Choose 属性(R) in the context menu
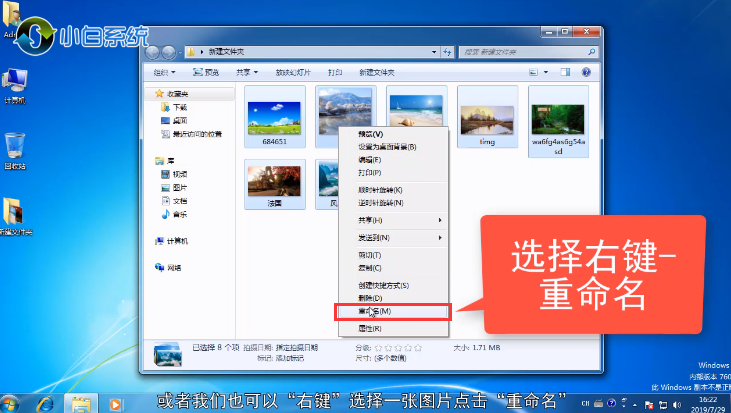The height and width of the screenshot is (413, 731). pyautogui.click(x=393, y=329)
